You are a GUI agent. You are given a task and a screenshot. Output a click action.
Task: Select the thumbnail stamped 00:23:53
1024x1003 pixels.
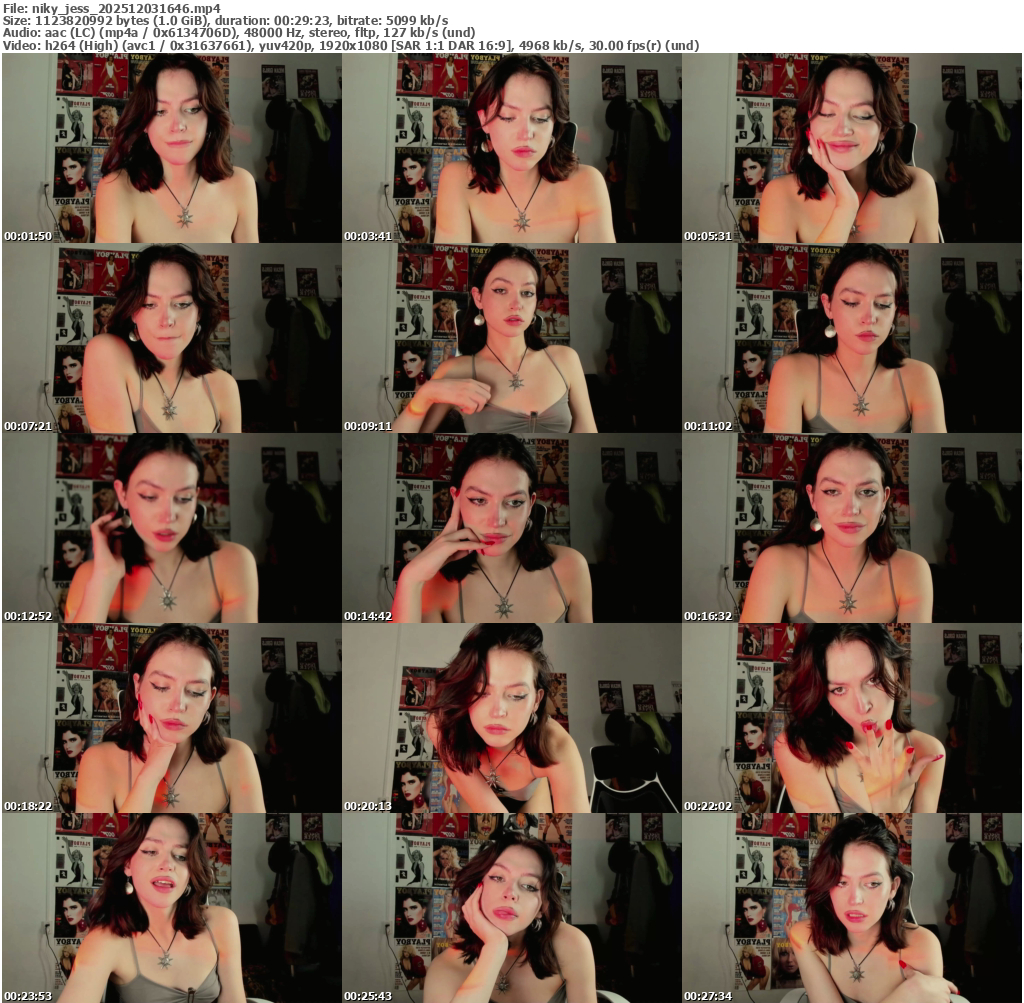click(172, 908)
